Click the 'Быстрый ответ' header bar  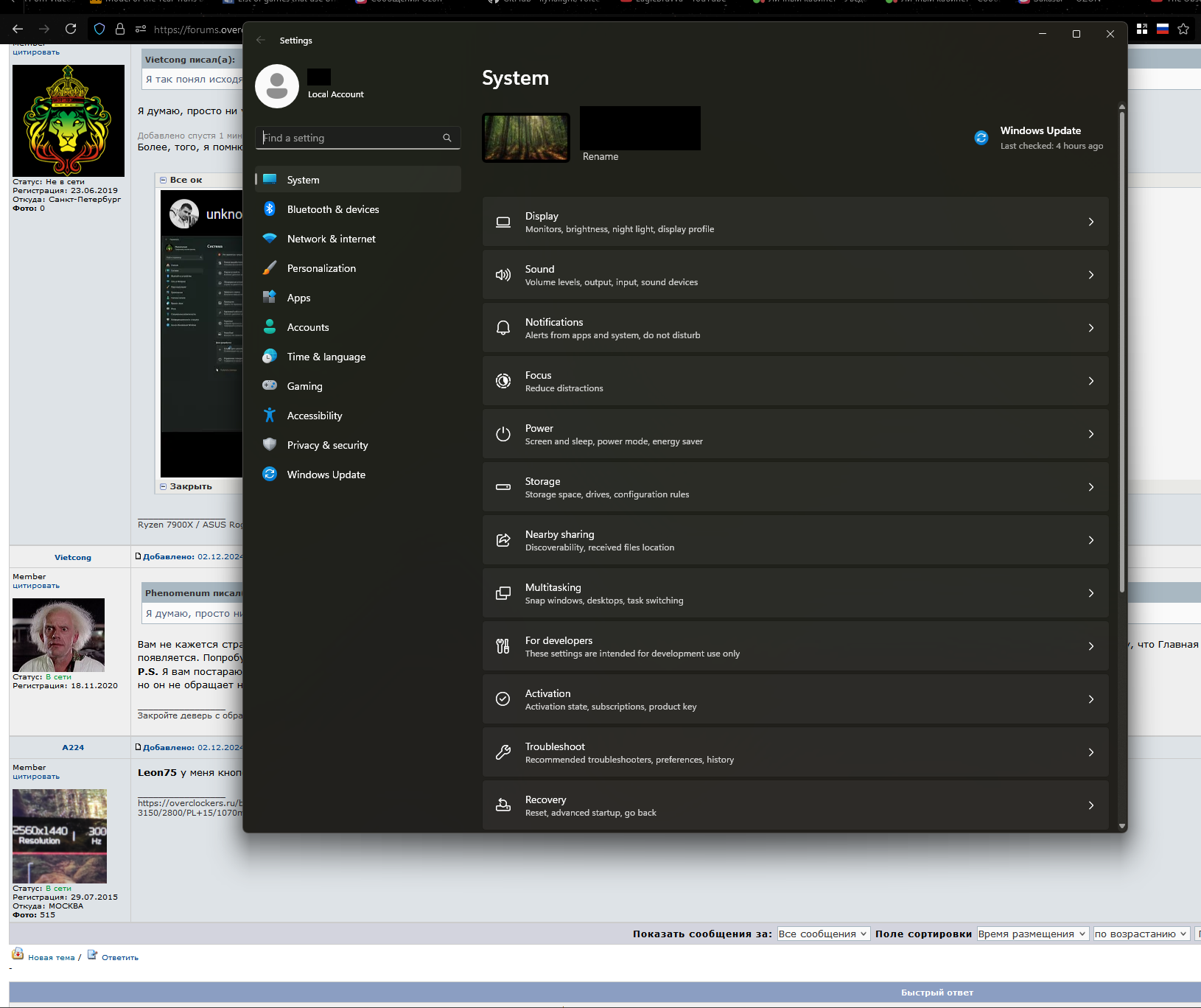coord(605,993)
